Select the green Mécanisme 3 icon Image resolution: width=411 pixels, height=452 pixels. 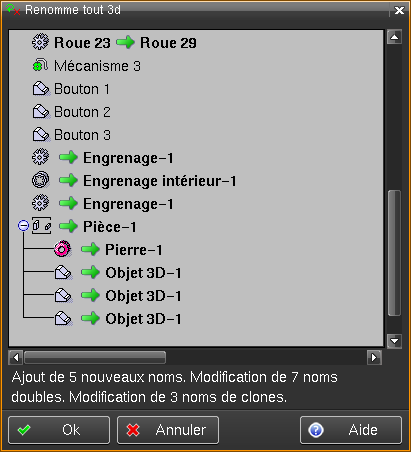40,65
